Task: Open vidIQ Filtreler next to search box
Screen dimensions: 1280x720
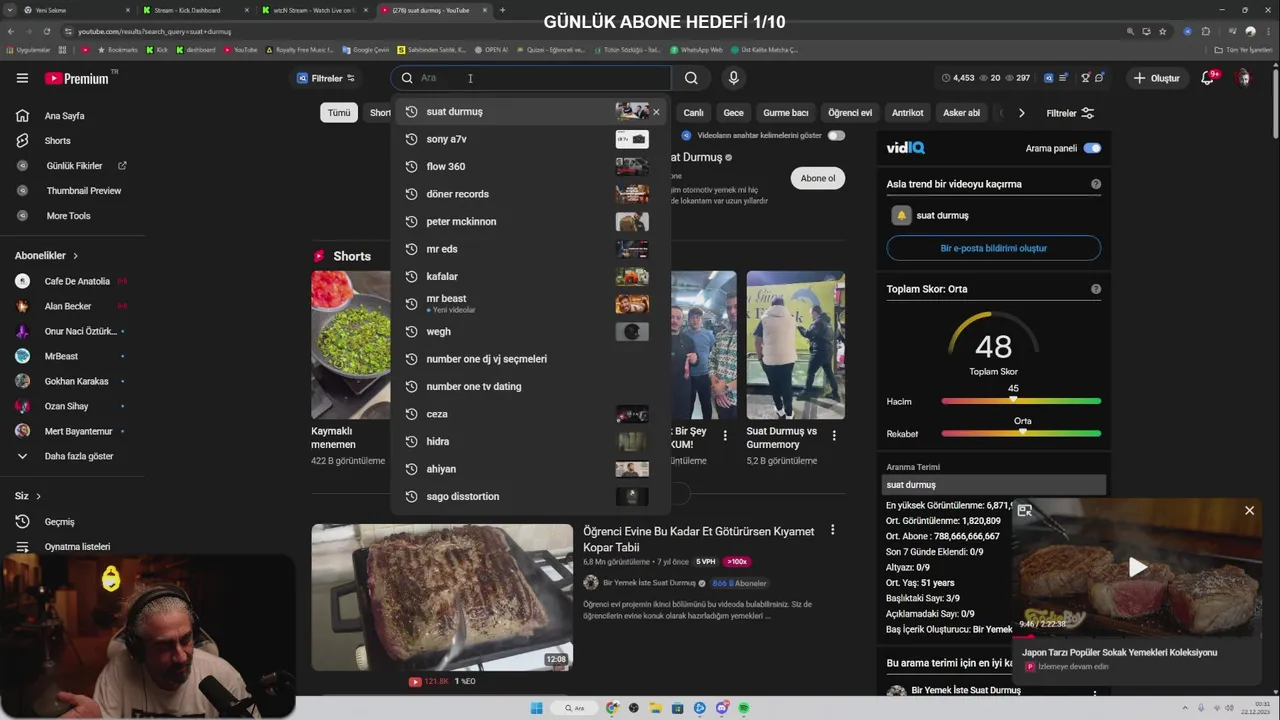Action: click(326, 78)
